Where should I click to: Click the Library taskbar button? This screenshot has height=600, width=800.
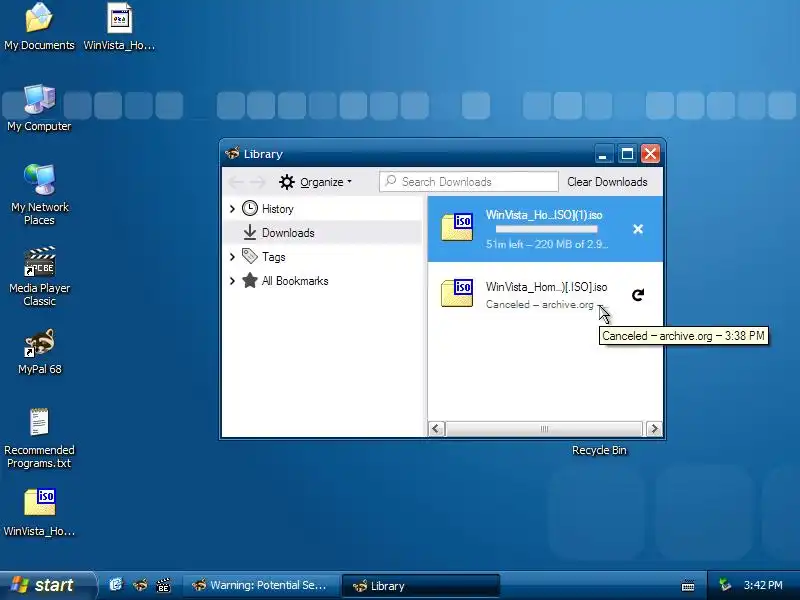(x=420, y=586)
